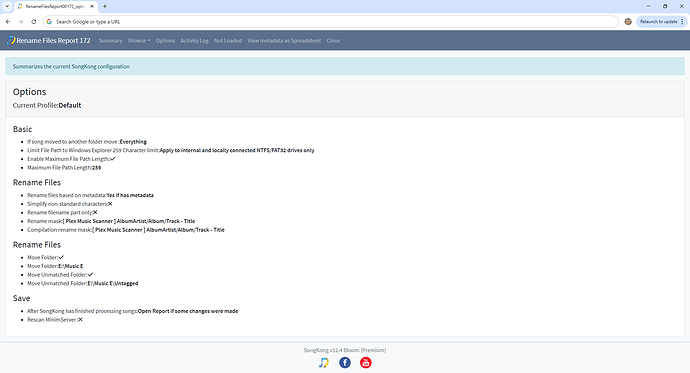Open the tab search chevron button
This screenshot has width=690, height=373.
click(x=7, y=6)
